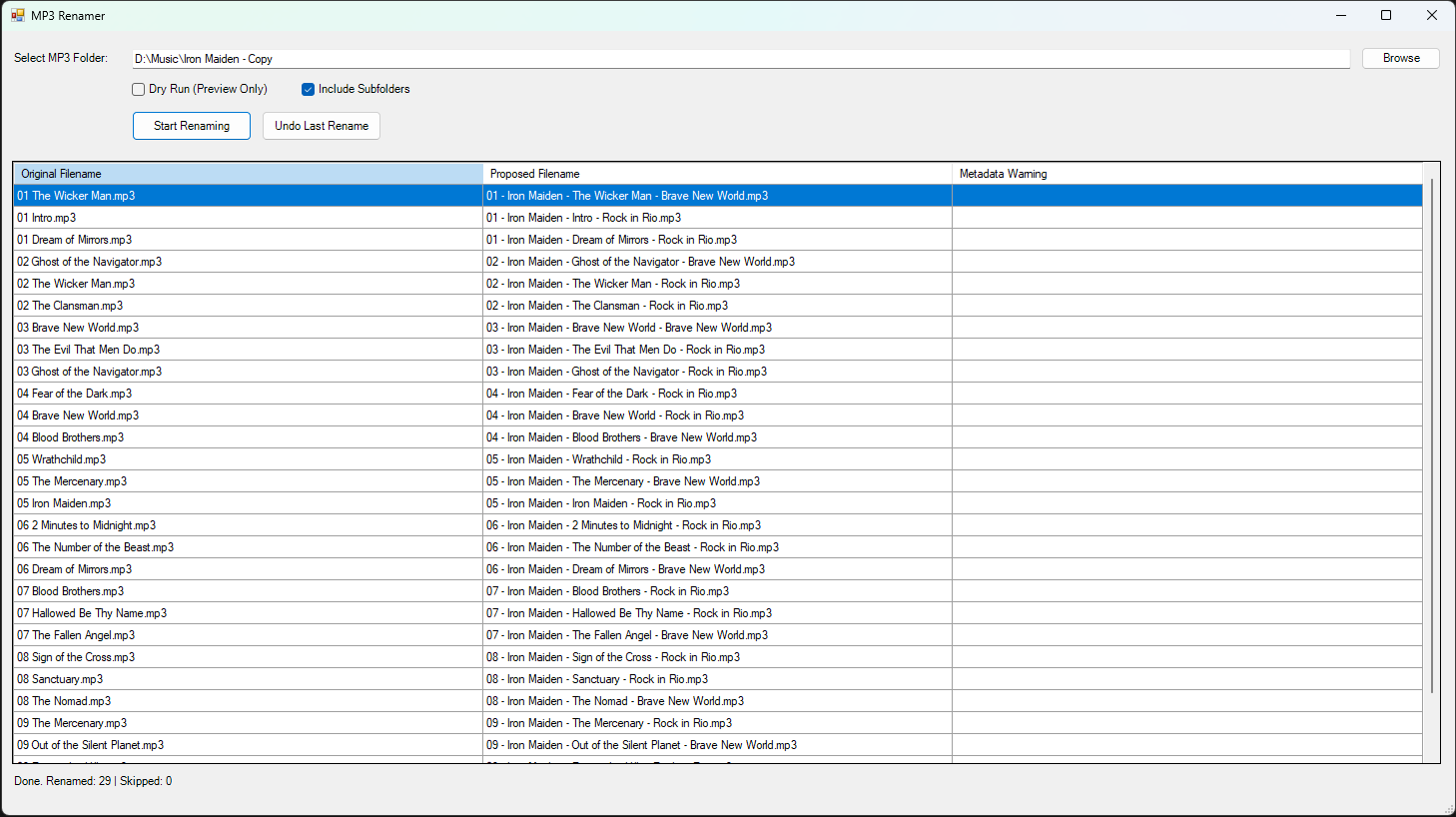Select row '05 Iron Maiden.mp3'

point(717,503)
